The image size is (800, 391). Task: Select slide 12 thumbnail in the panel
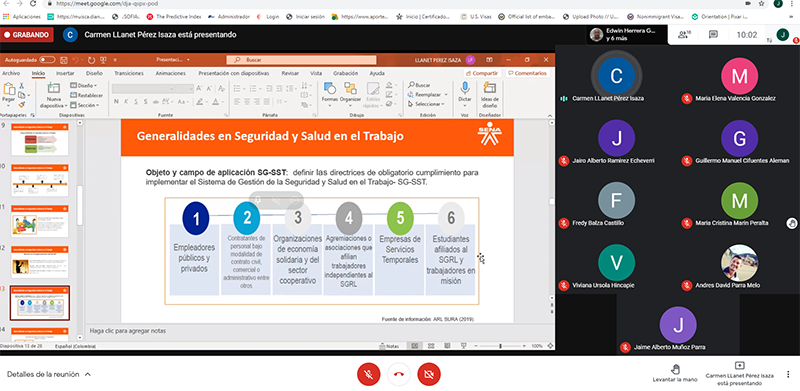[x=39, y=261]
